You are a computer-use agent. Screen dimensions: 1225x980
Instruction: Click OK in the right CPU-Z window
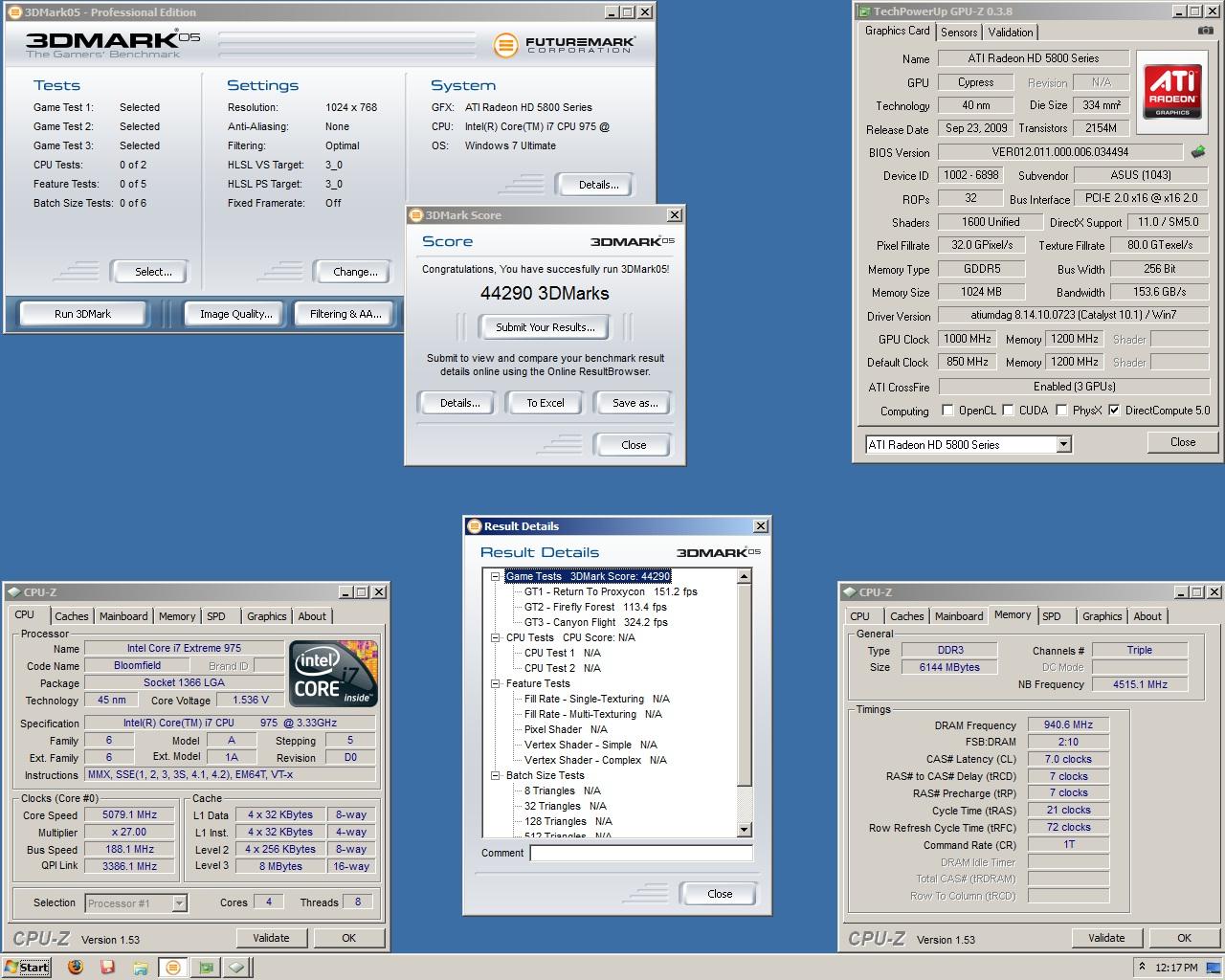(1184, 938)
